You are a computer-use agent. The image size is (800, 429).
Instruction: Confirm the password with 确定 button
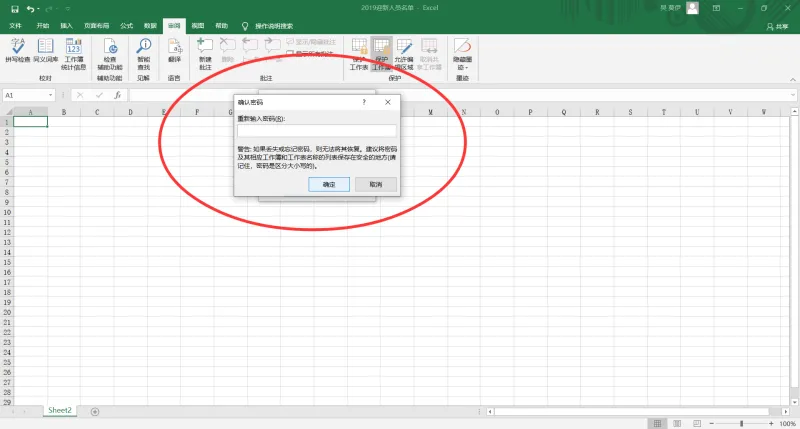(x=329, y=184)
